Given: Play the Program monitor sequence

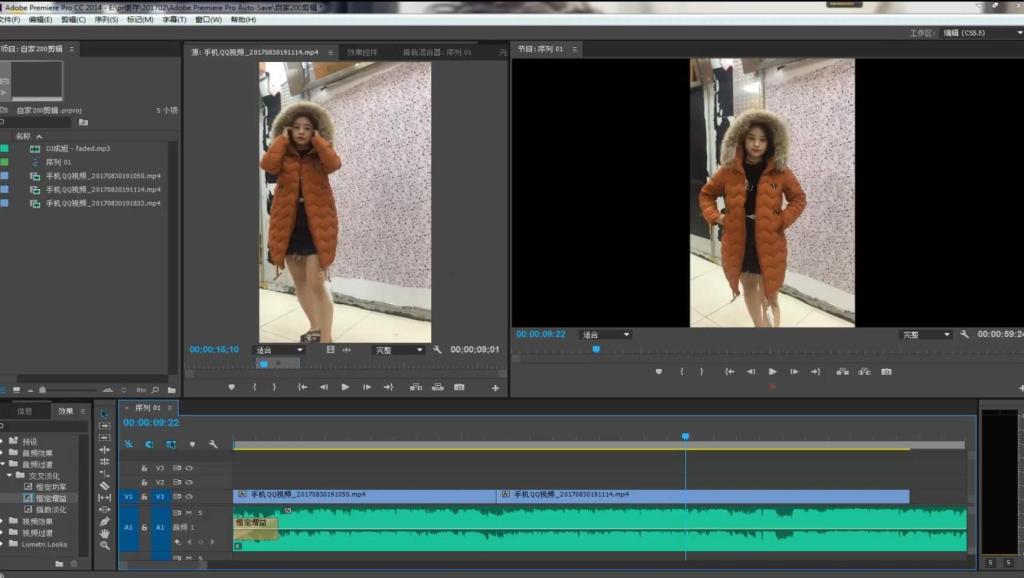Looking at the screenshot, I should (773, 372).
